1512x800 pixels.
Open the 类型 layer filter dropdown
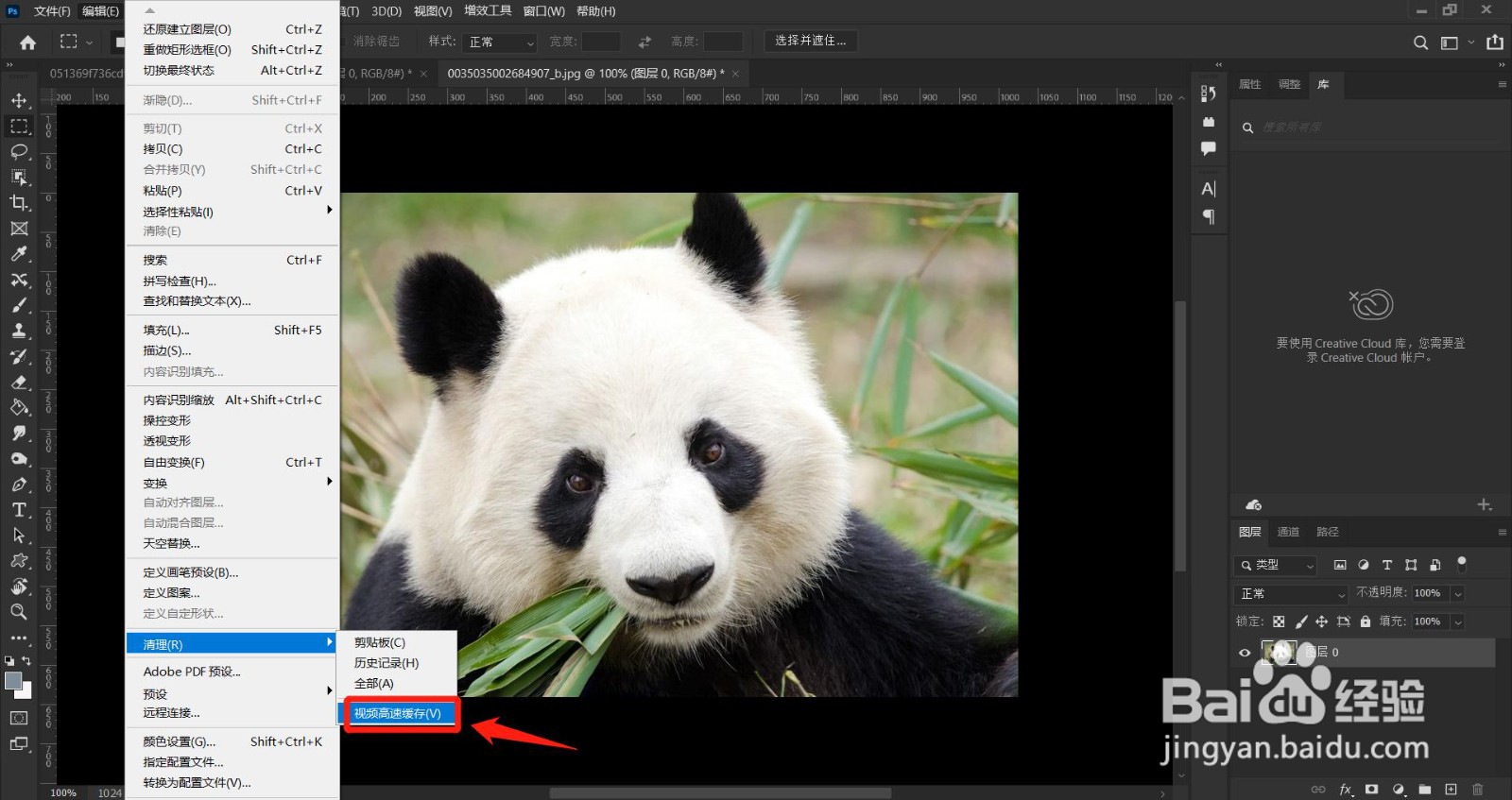(x=1276, y=565)
